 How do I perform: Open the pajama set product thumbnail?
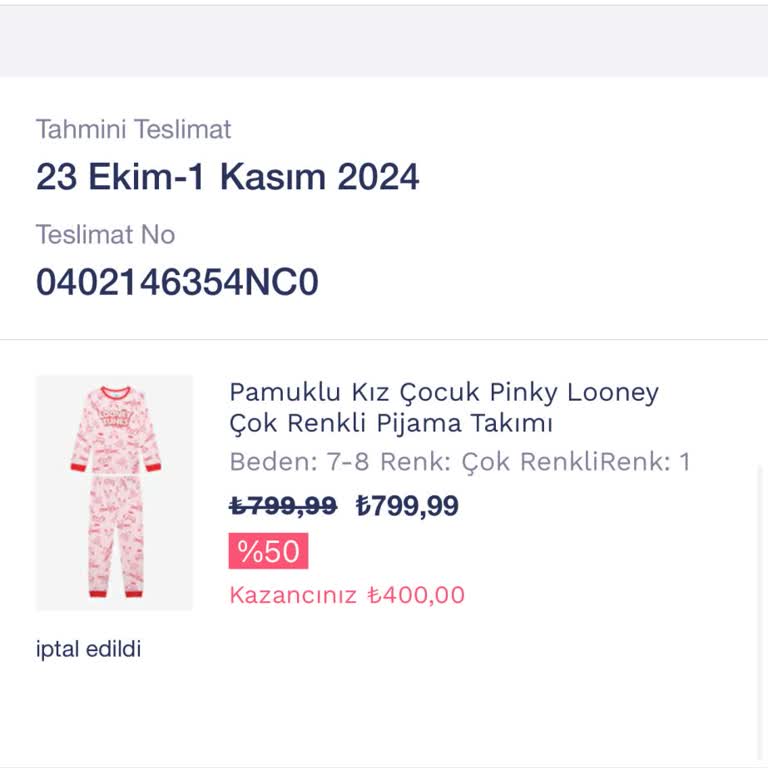(x=114, y=492)
